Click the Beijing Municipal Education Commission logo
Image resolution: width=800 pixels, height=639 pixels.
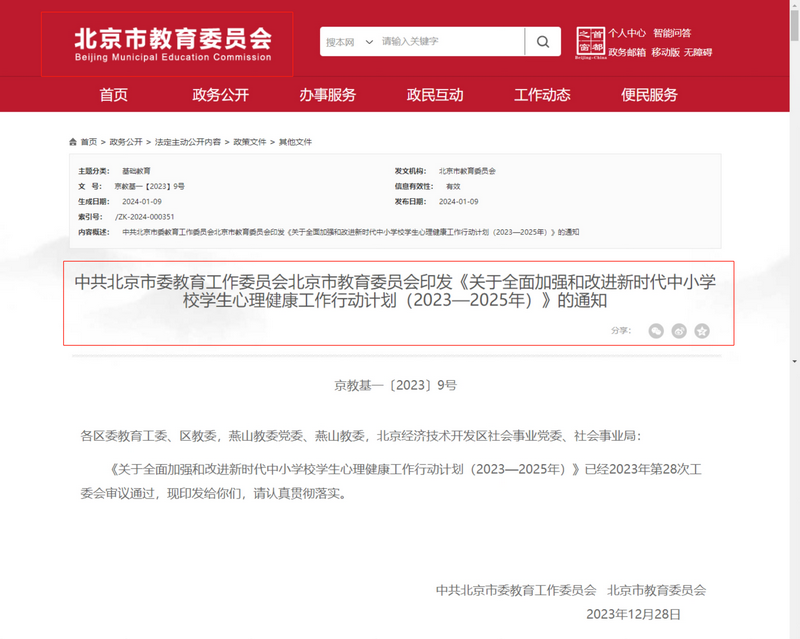coord(167,44)
